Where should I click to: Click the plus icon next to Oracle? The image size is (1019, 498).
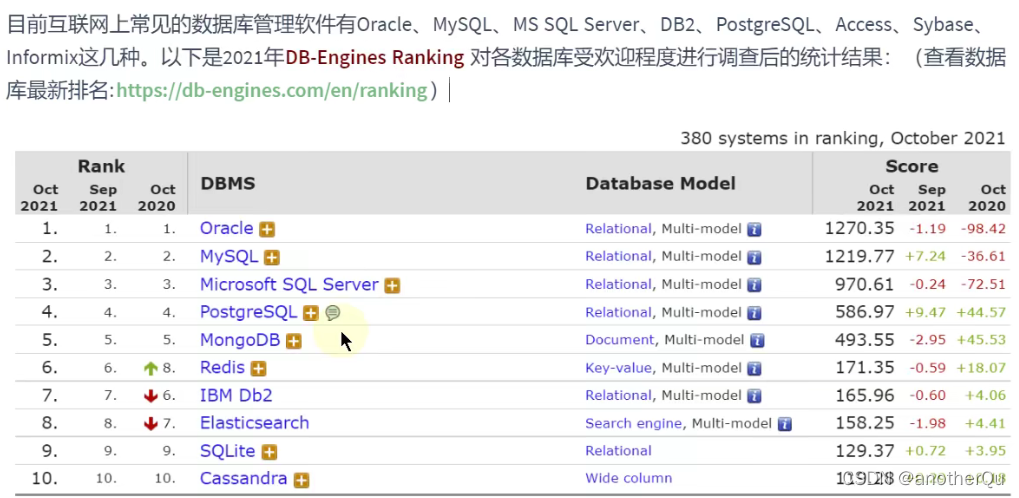(266, 229)
